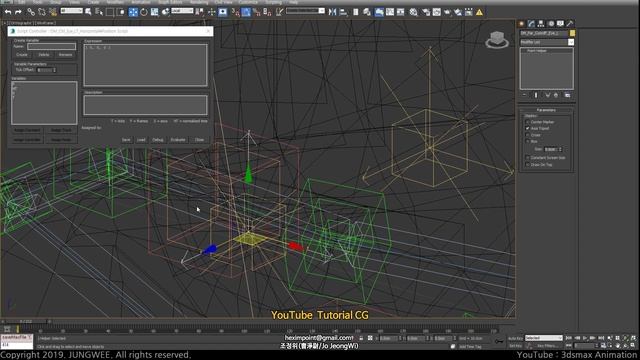640x360 pixels.
Task: Open the Rendering menu
Action: pyautogui.click(x=199, y=2)
